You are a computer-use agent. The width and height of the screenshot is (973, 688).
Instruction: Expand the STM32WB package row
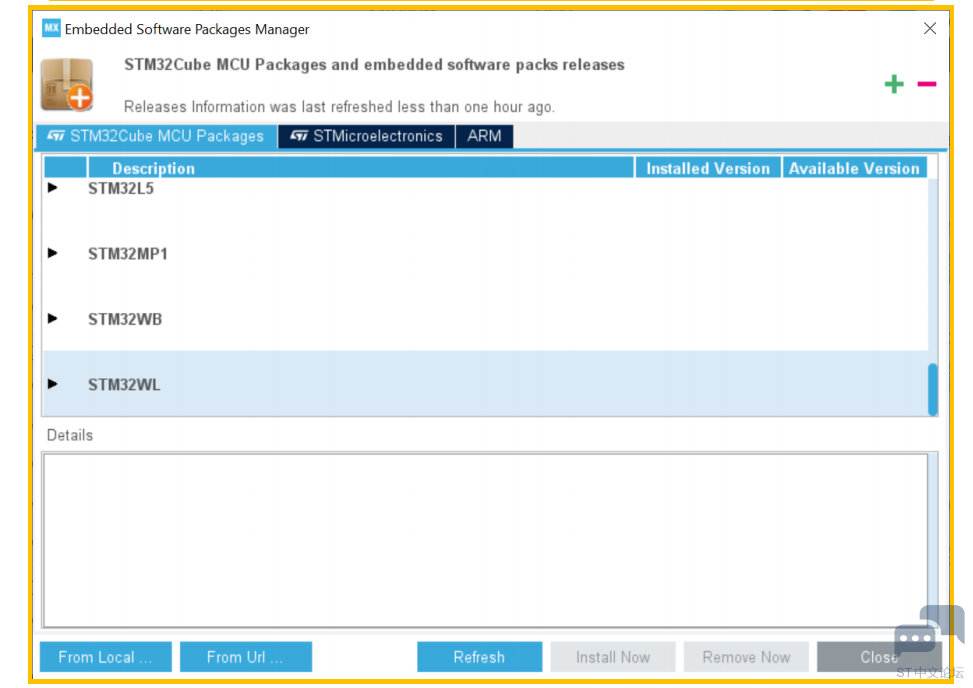[53, 318]
